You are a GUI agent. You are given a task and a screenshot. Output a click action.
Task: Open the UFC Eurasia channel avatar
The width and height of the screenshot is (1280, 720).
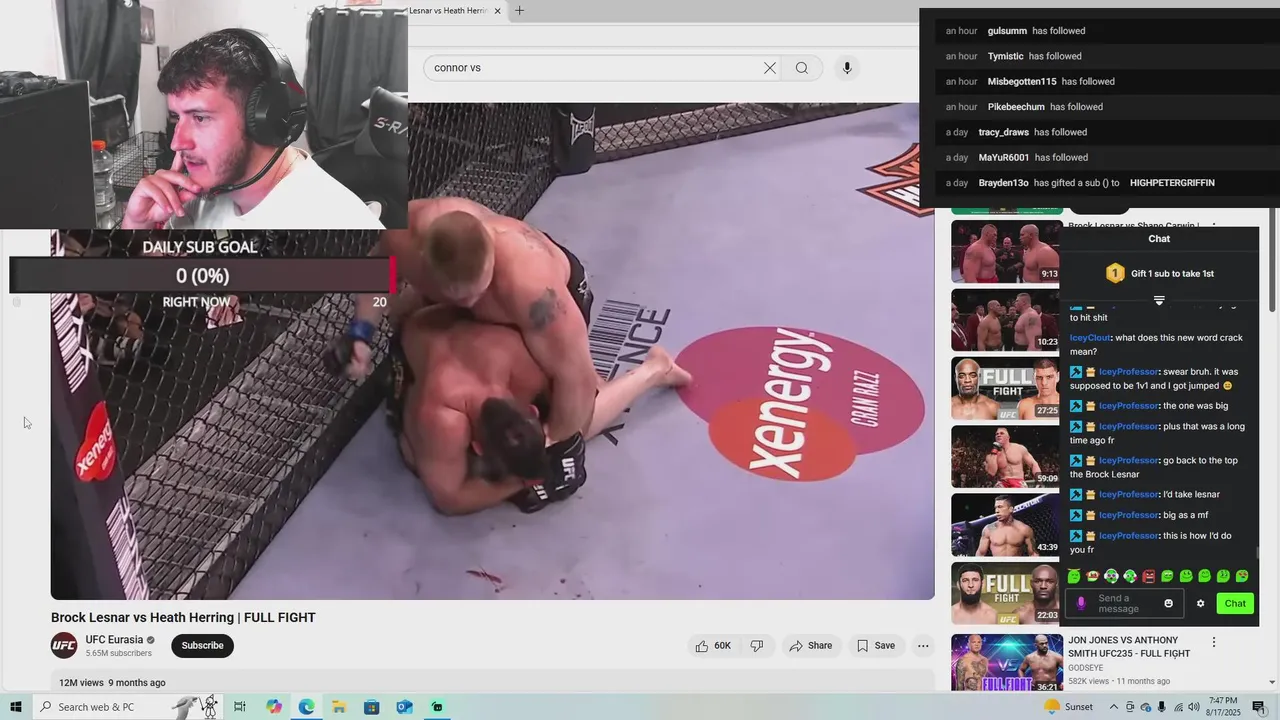64,646
